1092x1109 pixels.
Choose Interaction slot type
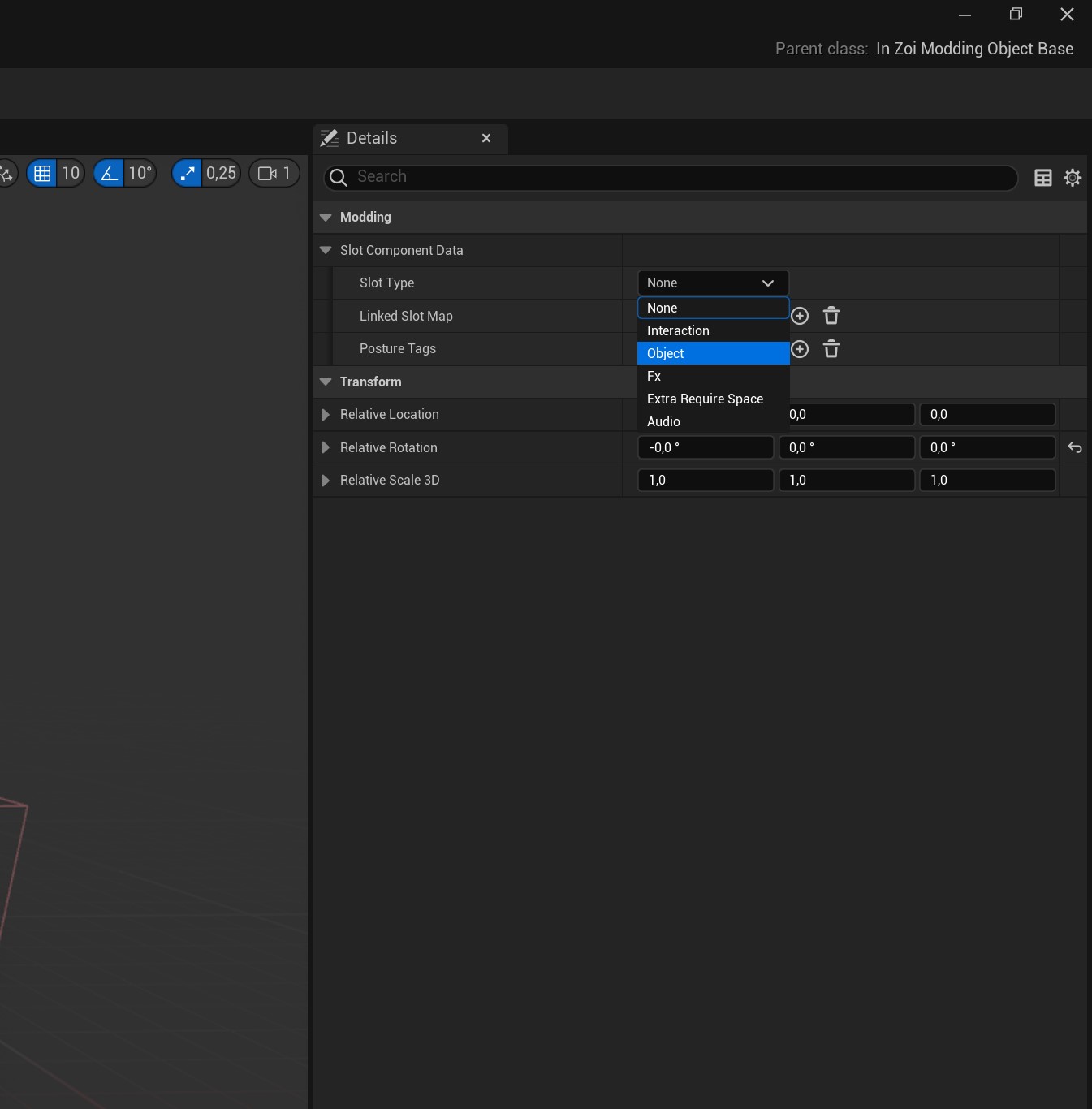(x=713, y=330)
